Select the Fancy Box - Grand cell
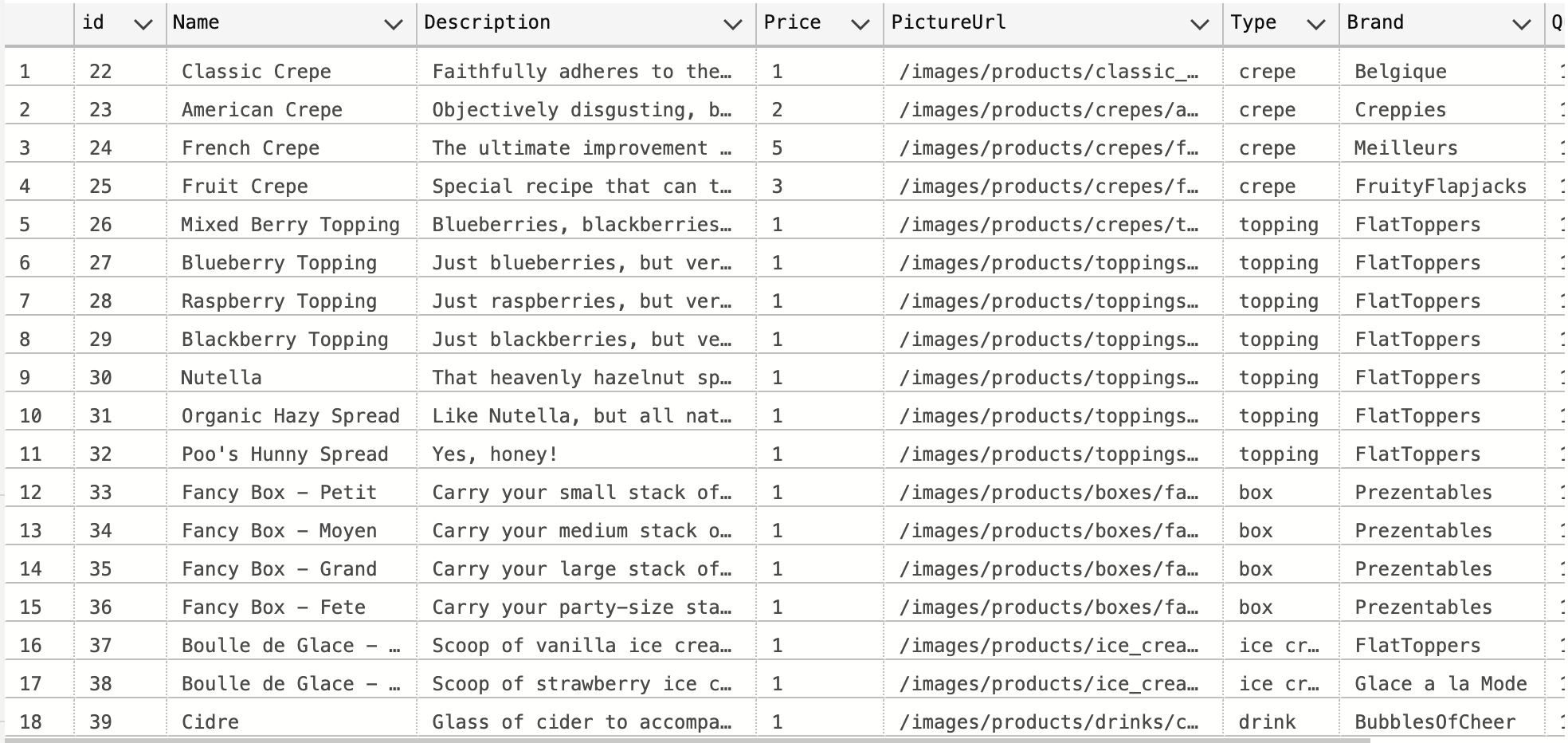 [292, 569]
